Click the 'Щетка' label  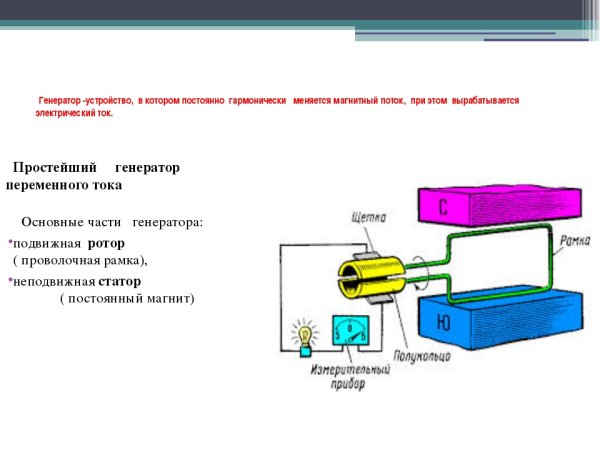(x=370, y=216)
